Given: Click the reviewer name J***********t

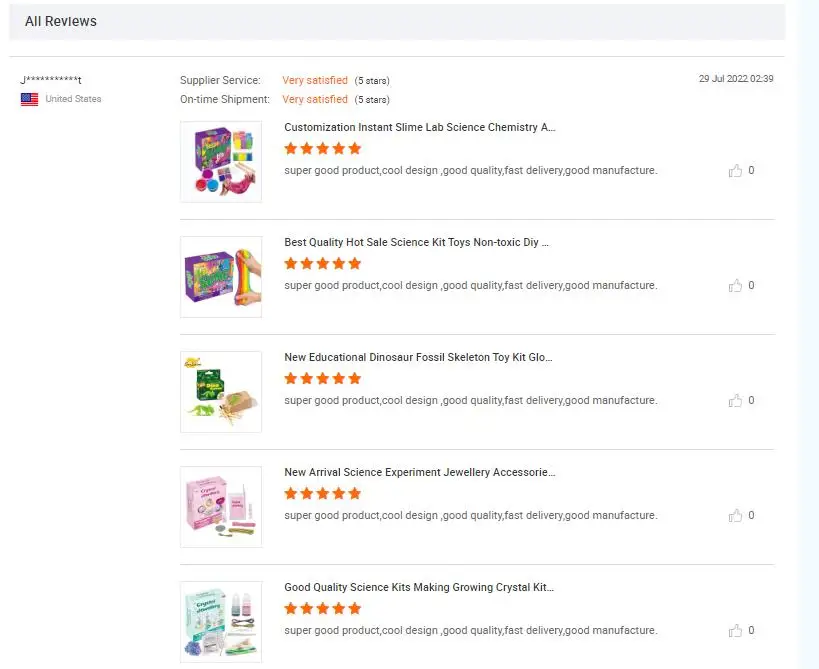Looking at the screenshot, I should click(51, 80).
